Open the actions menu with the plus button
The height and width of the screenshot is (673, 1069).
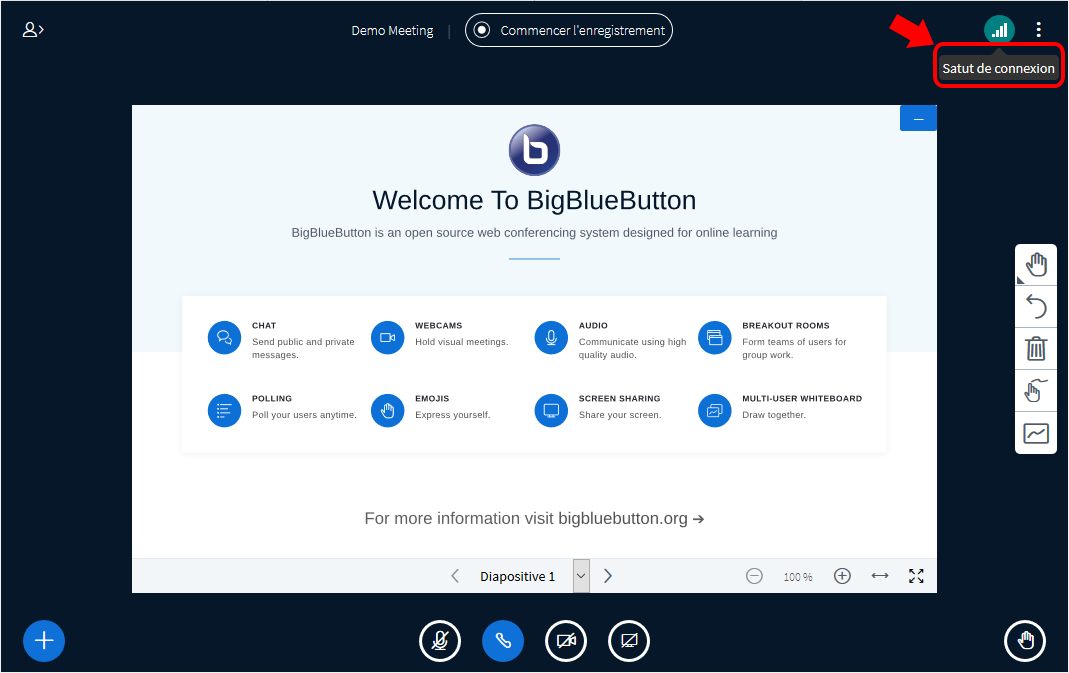pyautogui.click(x=43, y=640)
